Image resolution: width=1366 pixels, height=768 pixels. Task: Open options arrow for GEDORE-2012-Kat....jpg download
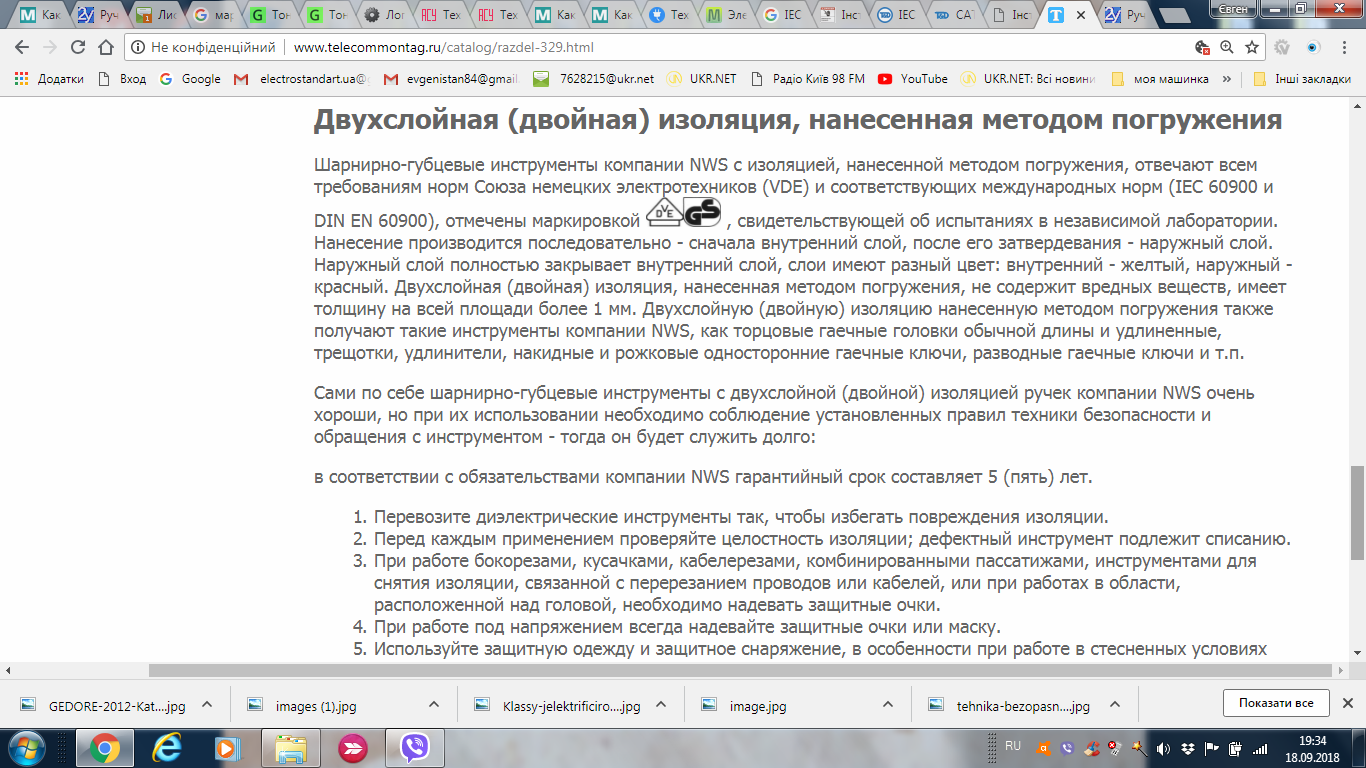pos(207,704)
